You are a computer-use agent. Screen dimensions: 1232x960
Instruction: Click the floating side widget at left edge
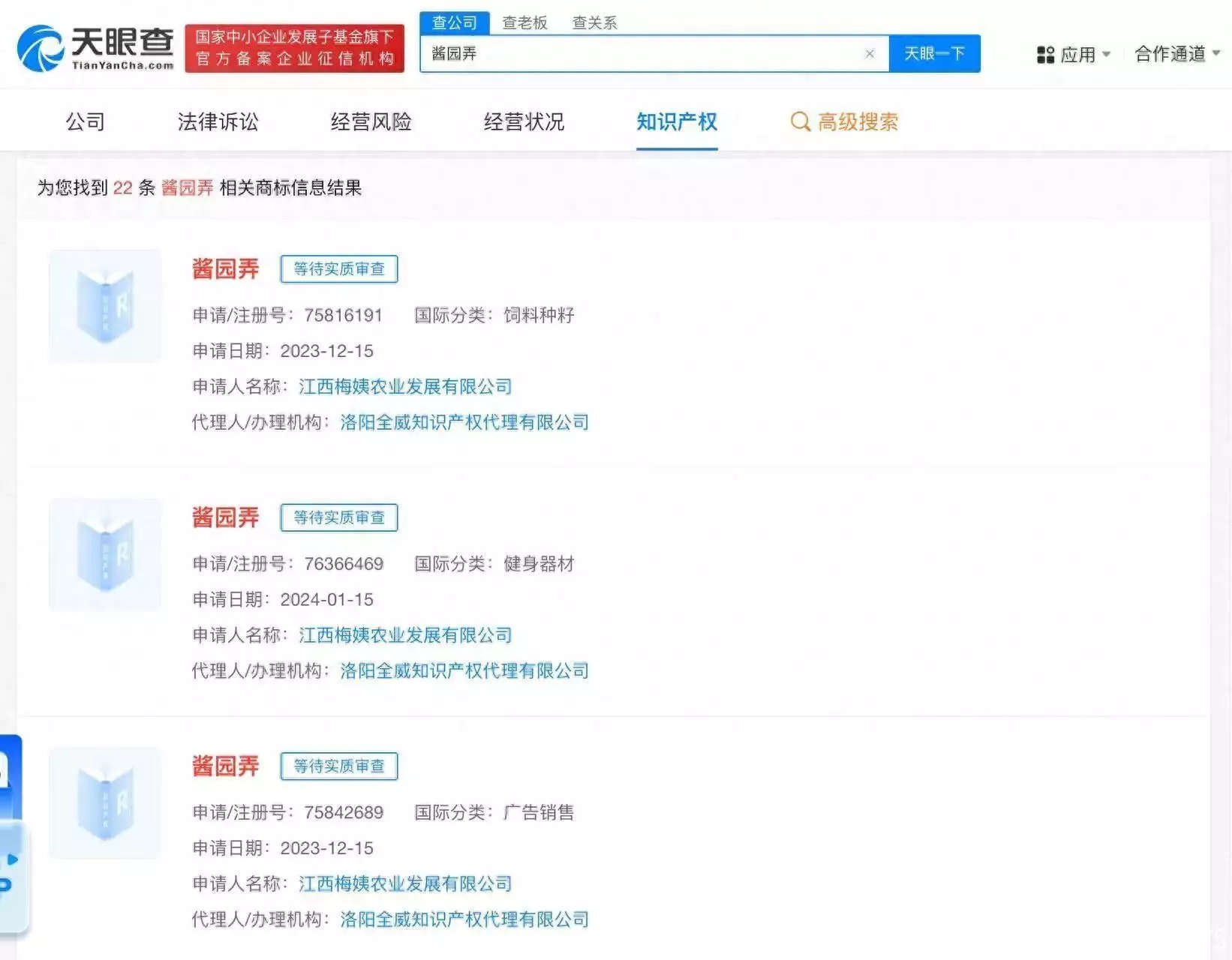13,834
